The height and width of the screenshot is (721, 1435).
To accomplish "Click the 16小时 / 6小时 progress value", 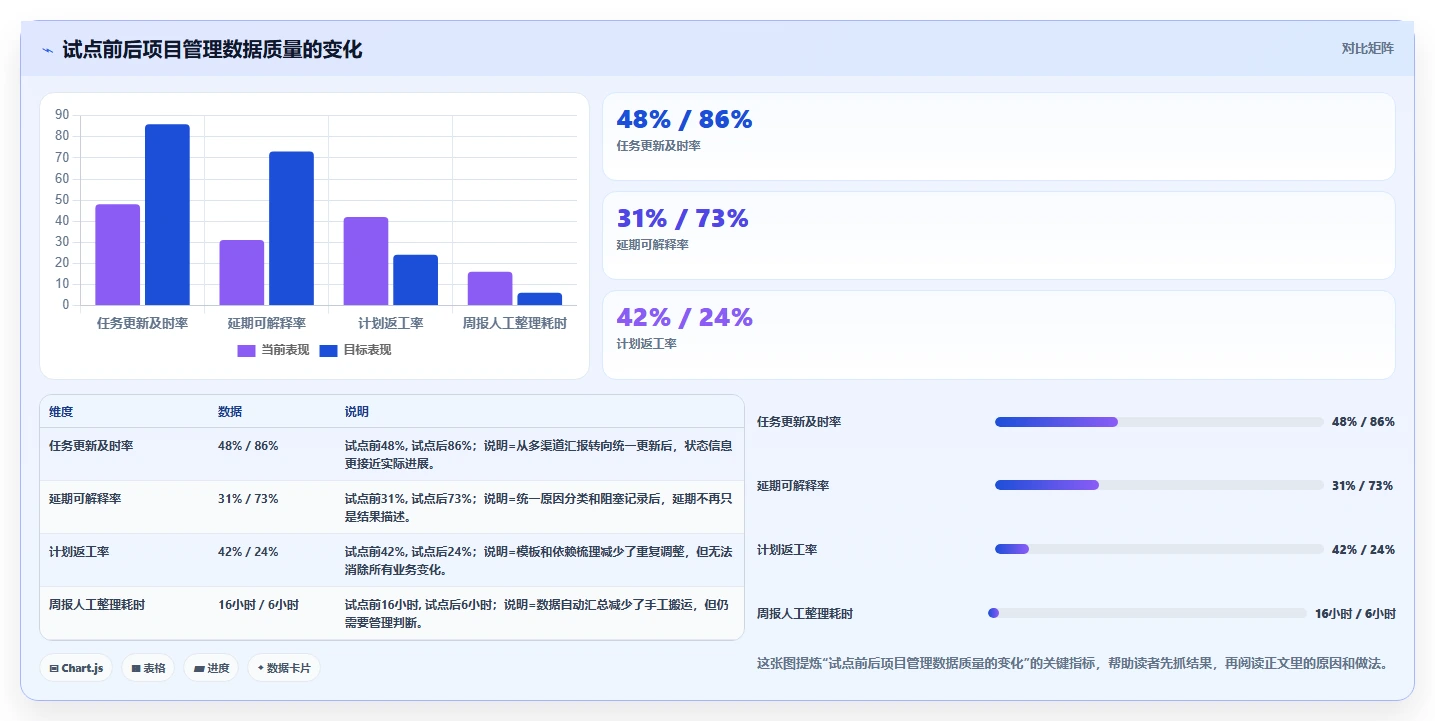I will 1355,614.
